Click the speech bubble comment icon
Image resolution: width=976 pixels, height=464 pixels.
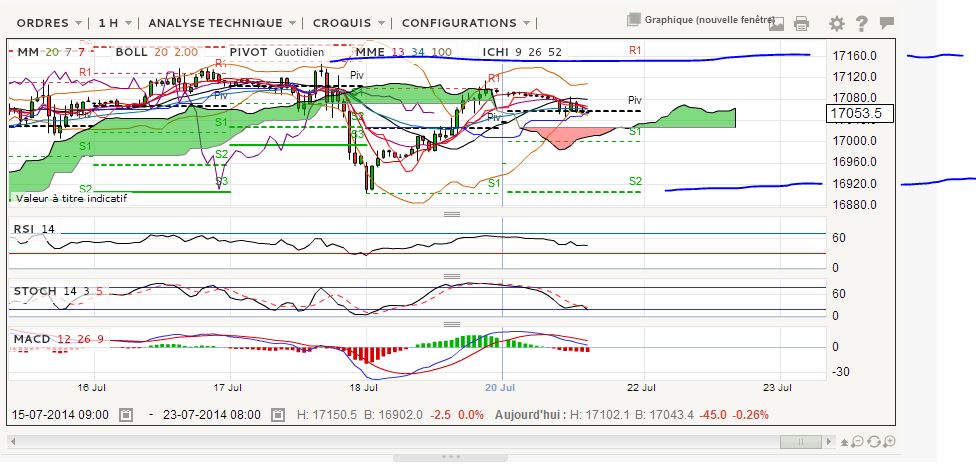click(x=886, y=24)
